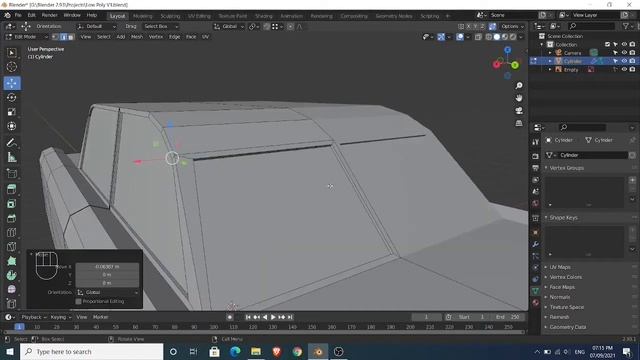Select the Poly Build tool
The width and height of the screenshot is (640, 360).
tap(11, 261)
